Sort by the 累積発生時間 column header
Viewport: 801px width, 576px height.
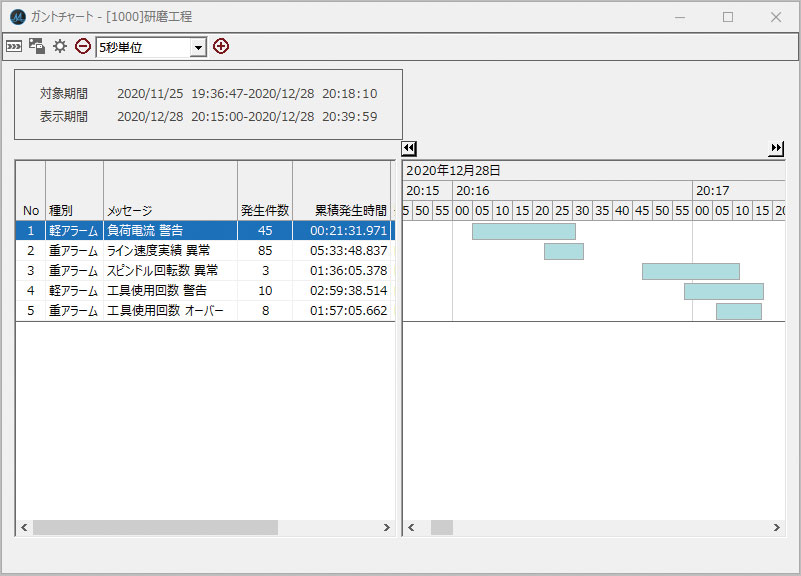click(343, 210)
